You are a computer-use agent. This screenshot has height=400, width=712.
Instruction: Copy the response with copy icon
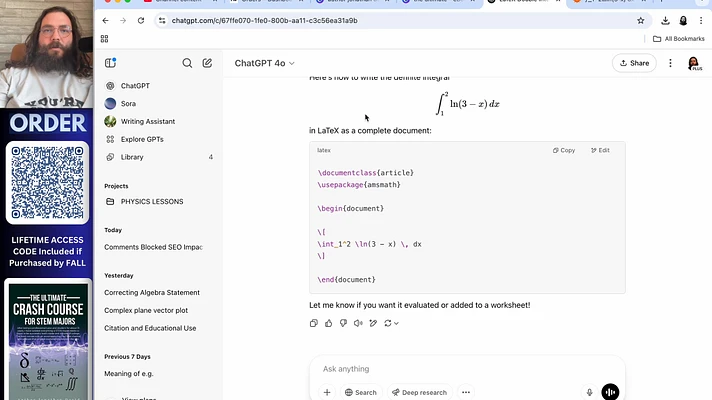click(314, 323)
